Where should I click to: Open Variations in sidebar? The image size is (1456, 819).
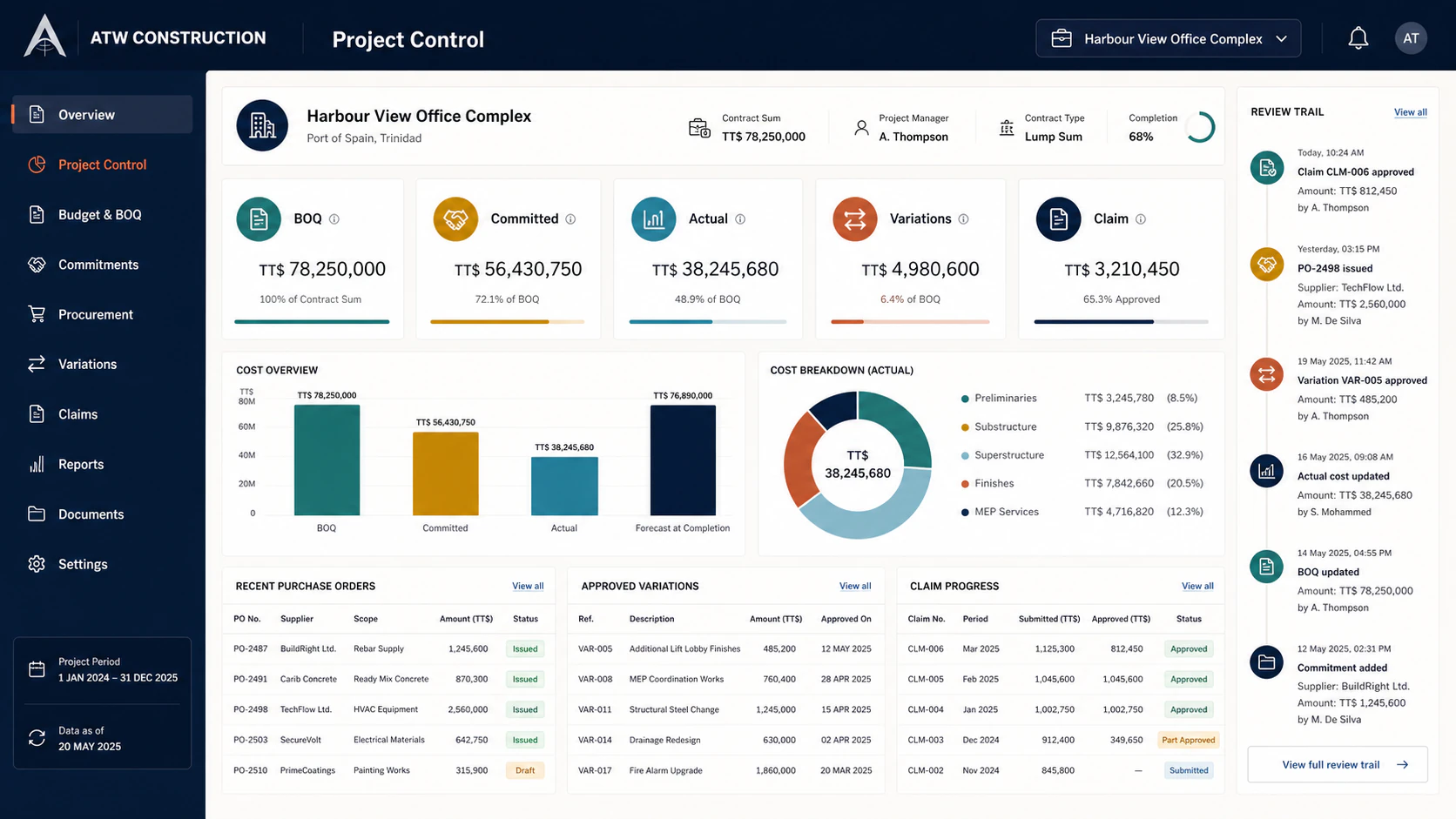tap(103, 364)
